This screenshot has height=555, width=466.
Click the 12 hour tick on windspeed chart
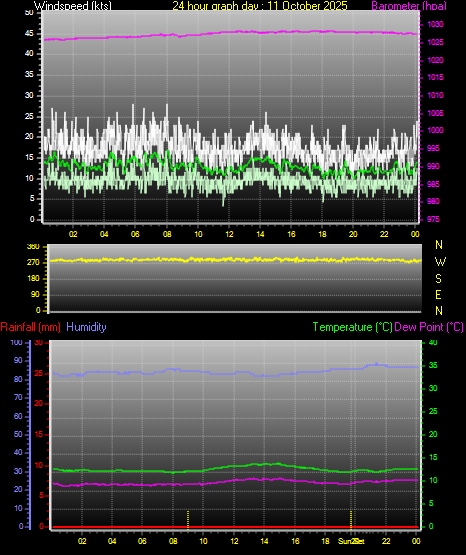[x=229, y=234]
